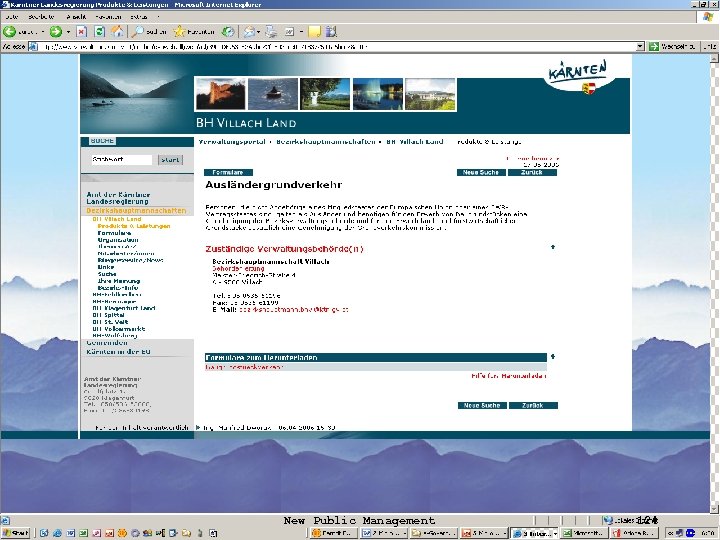Viewport: 720px width, 540px height.
Task: Stop page loading with the red X icon
Action: click(x=81, y=32)
